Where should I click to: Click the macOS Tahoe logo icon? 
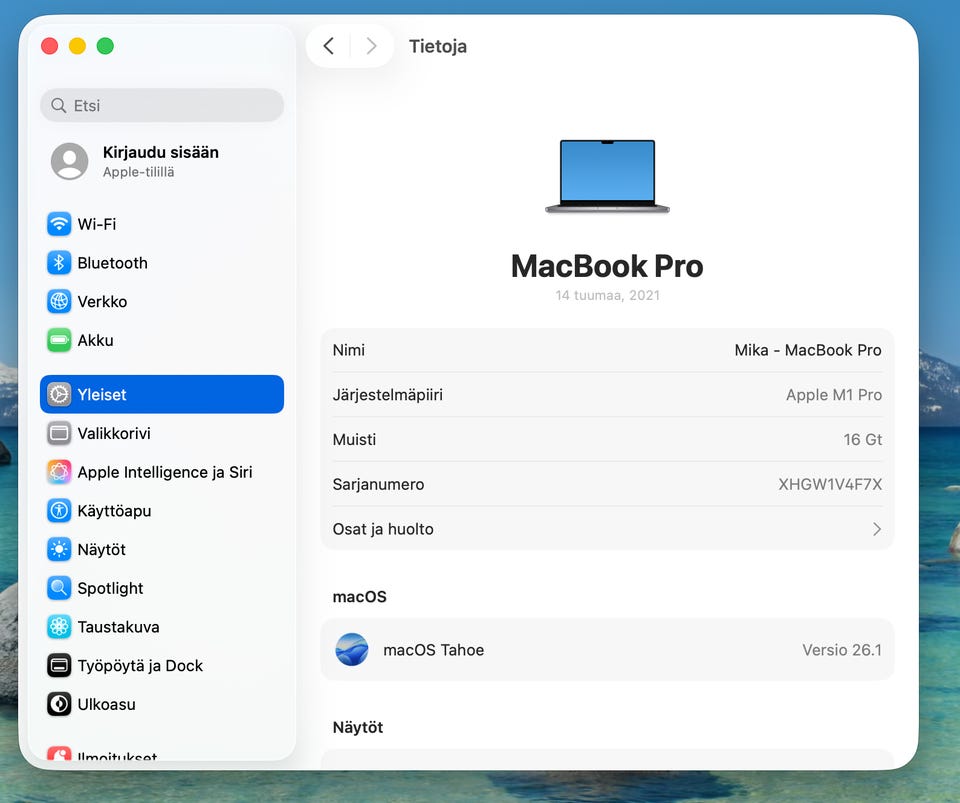tap(352, 650)
